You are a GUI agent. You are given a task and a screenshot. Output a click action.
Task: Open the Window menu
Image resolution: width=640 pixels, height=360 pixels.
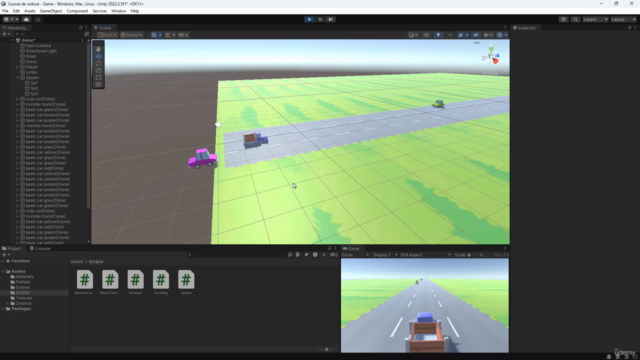coord(118,11)
